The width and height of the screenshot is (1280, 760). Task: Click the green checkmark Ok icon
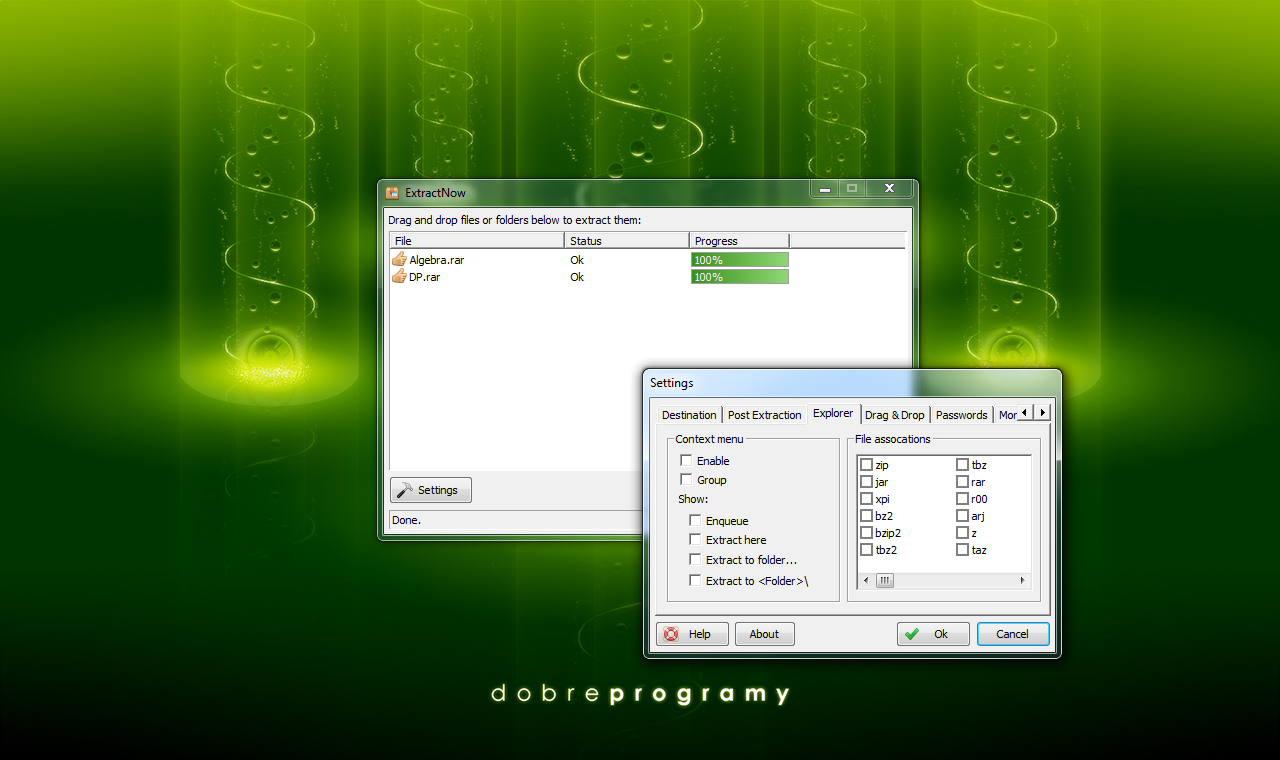pyautogui.click(x=911, y=634)
